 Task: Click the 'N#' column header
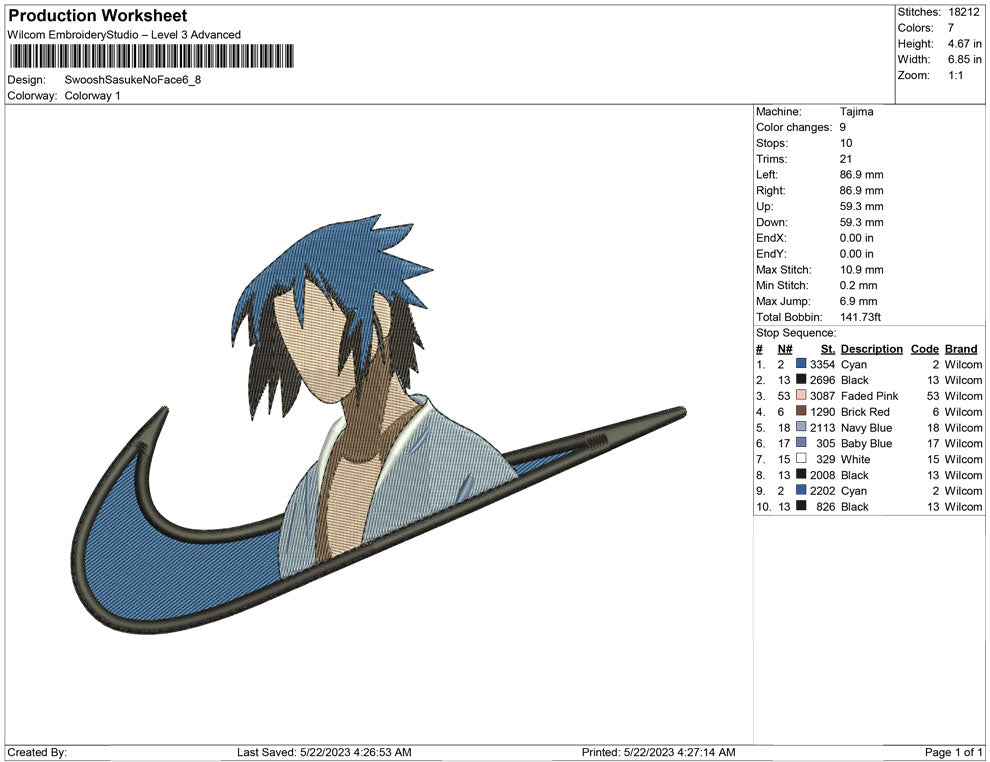(785, 348)
